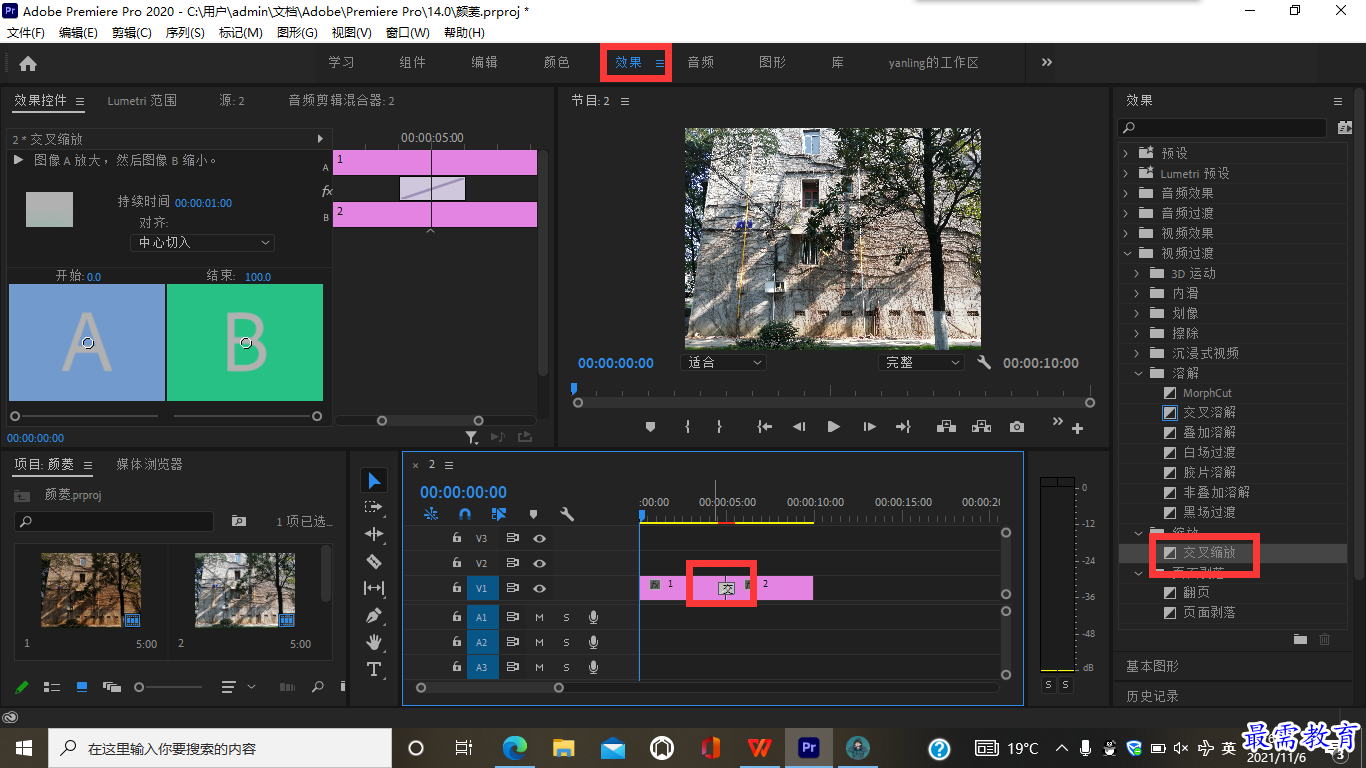Switch to the Lumetri 范围 tab
Viewport: 1366px width, 768px height.
(x=142, y=100)
